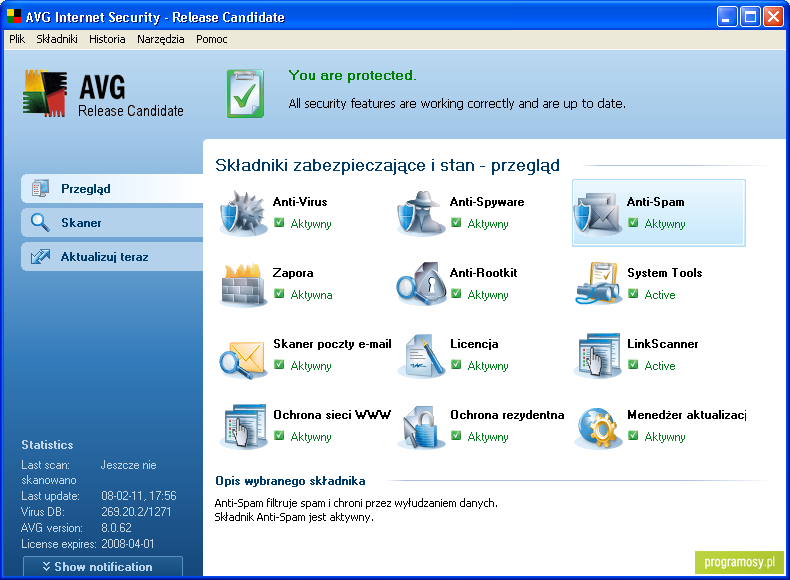Select the Menedżer aktualizacji label
The height and width of the screenshot is (580, 790).
(x=686, y=415)
